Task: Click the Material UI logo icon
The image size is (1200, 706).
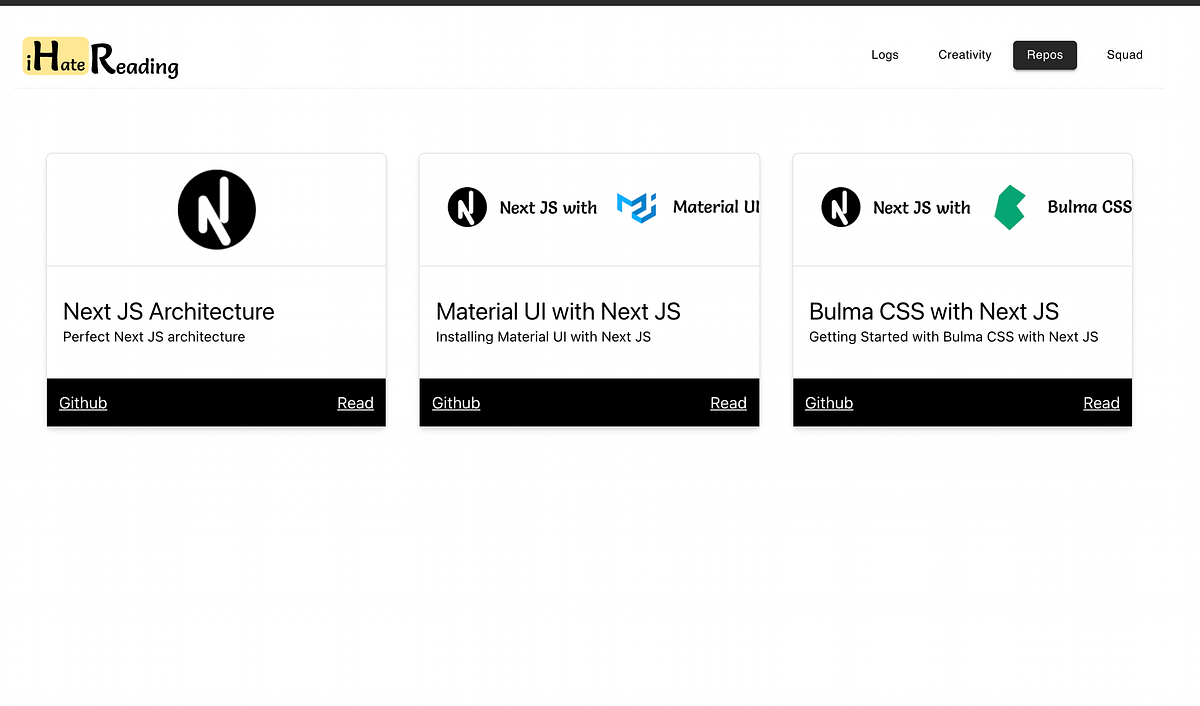Action: pyautogui.click(x=637, y=207)
